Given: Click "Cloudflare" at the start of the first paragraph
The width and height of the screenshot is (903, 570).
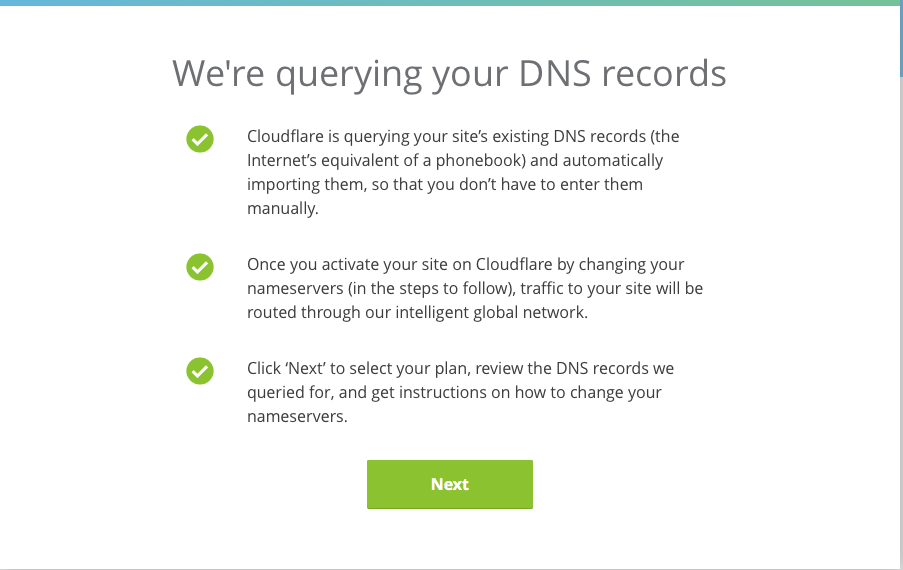Looking at the screenshot, I should (286, 136).
